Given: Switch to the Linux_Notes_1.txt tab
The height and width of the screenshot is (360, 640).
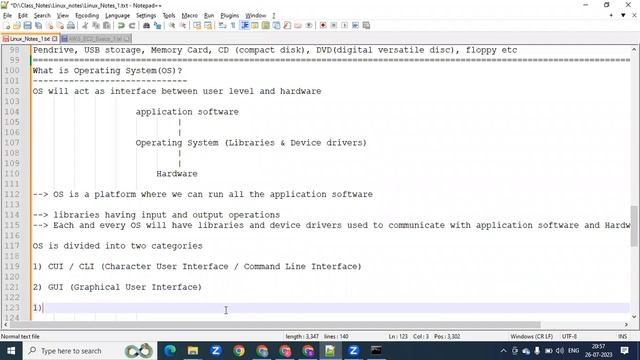Looking at the screenshot, I should (29, 39).
